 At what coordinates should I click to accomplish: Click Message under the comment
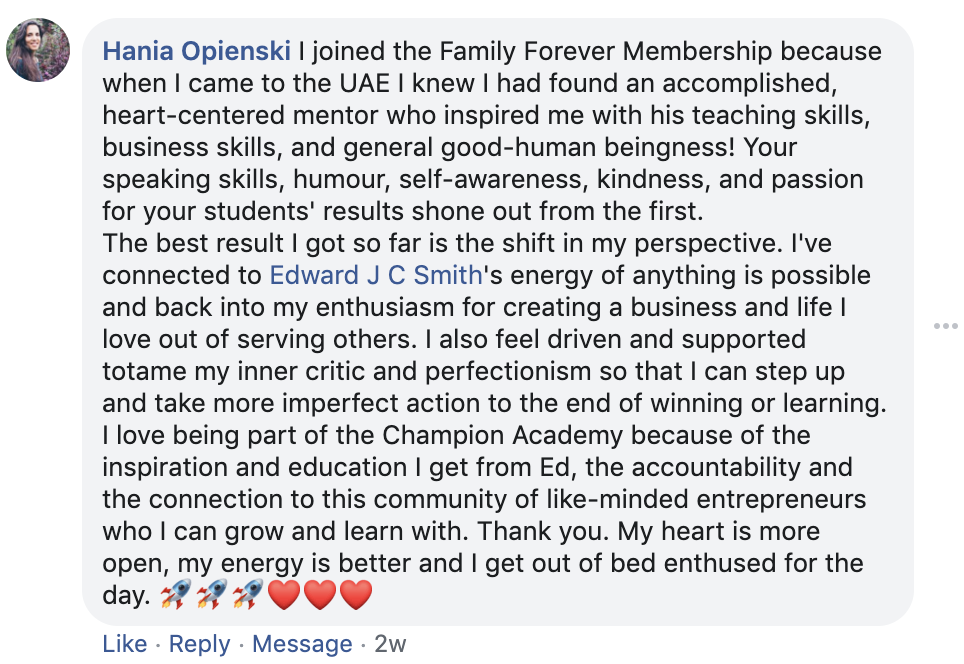click(302, 644)
